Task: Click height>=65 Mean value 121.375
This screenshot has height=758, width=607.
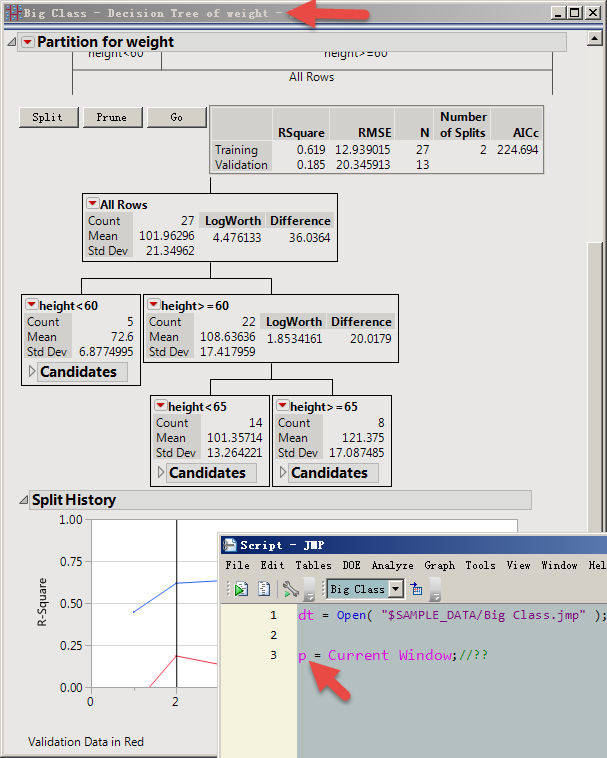Action: [363, 437]
